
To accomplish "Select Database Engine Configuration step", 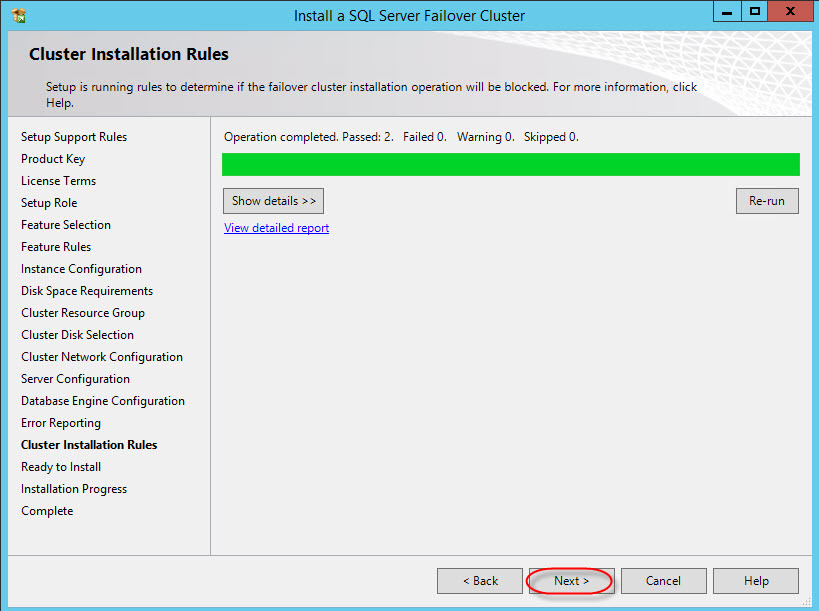I will pyautogui.click(x=103, y=401).
